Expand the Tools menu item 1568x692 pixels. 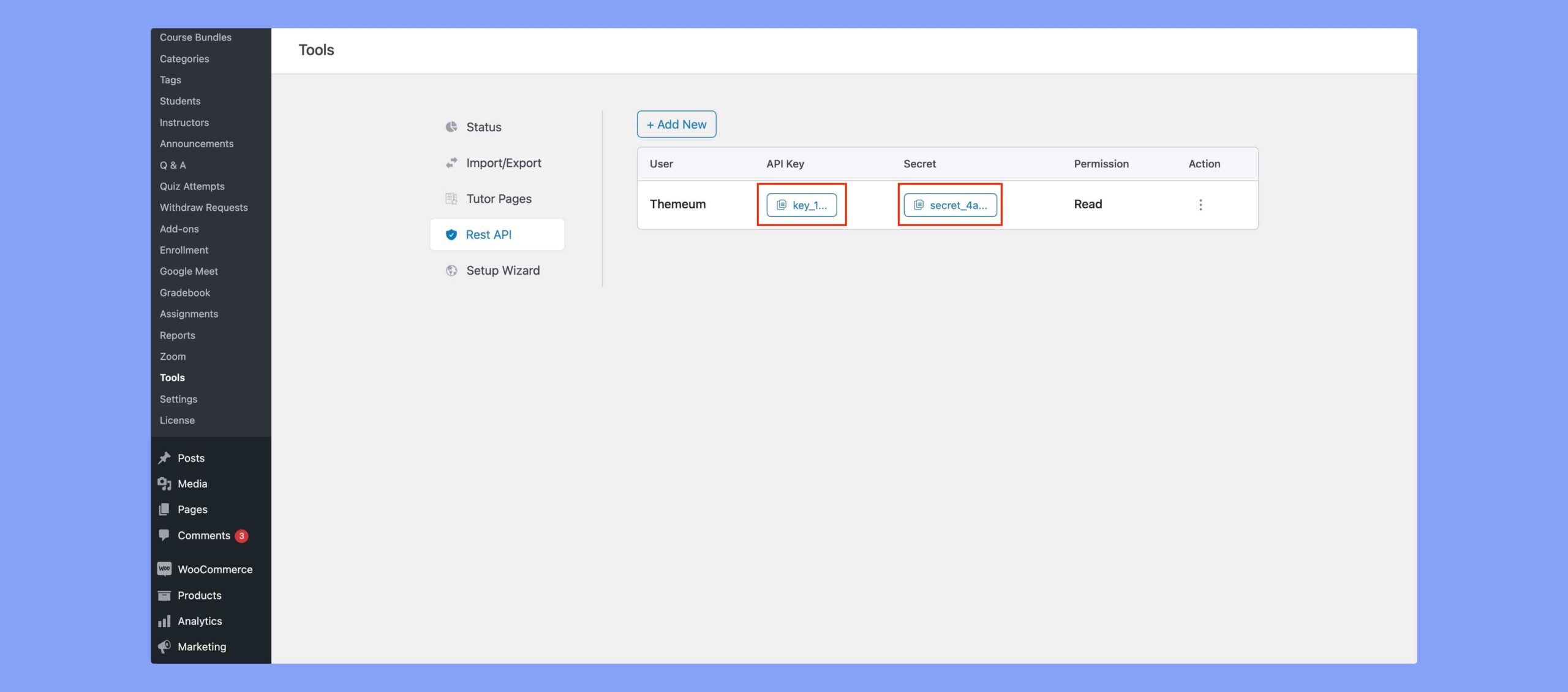click(171, 378)
